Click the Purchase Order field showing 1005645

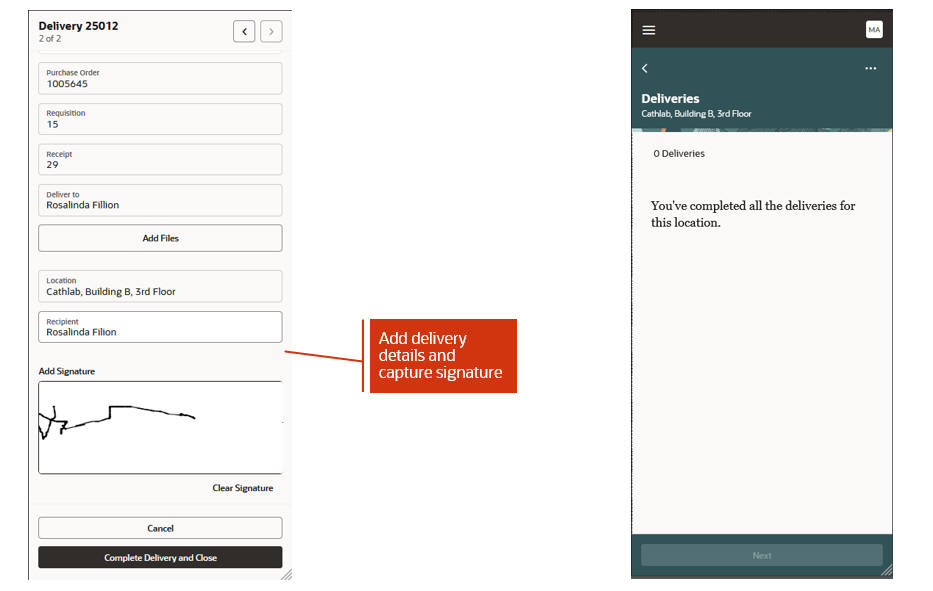tap(160, 78)
